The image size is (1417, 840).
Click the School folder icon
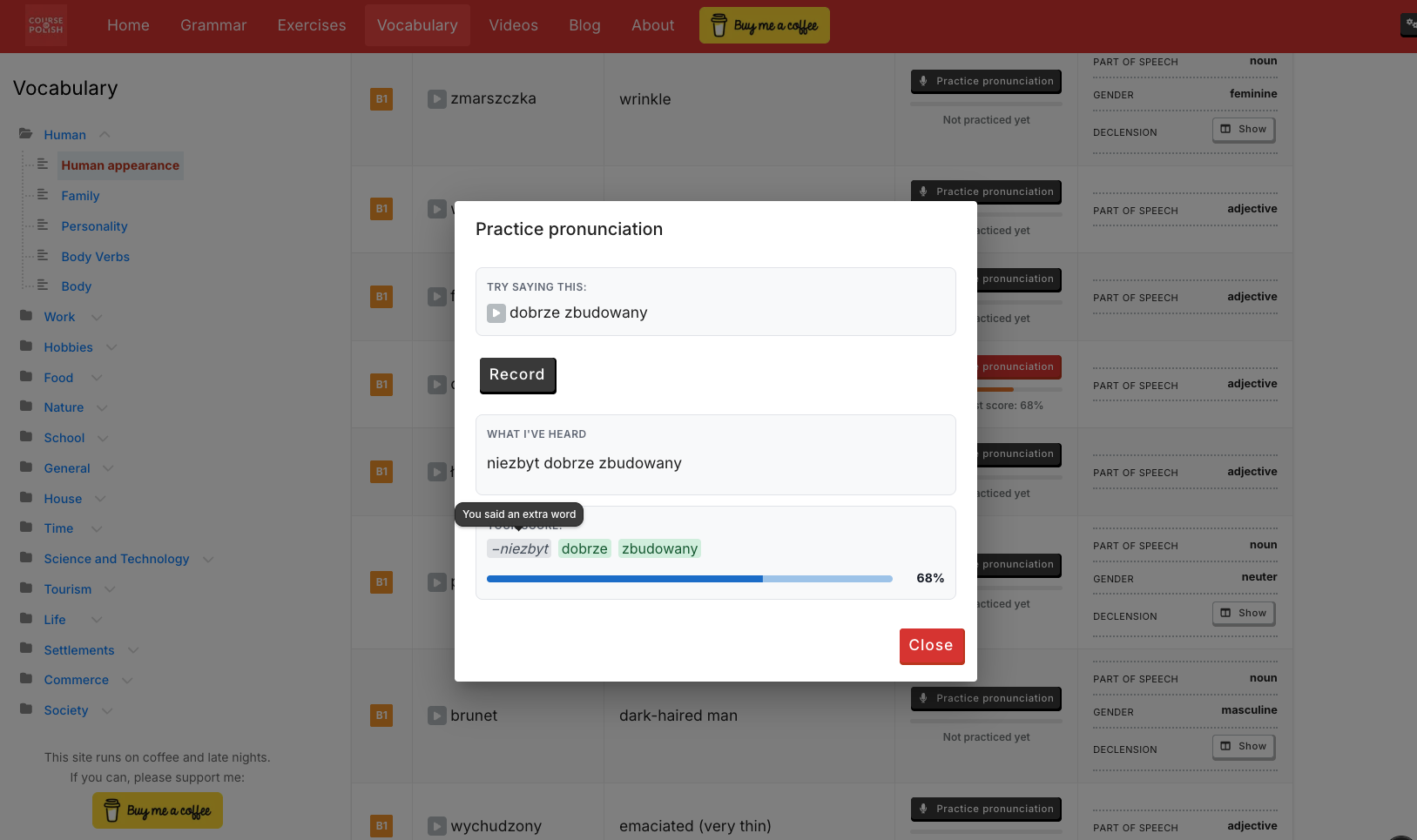point(26,437)
